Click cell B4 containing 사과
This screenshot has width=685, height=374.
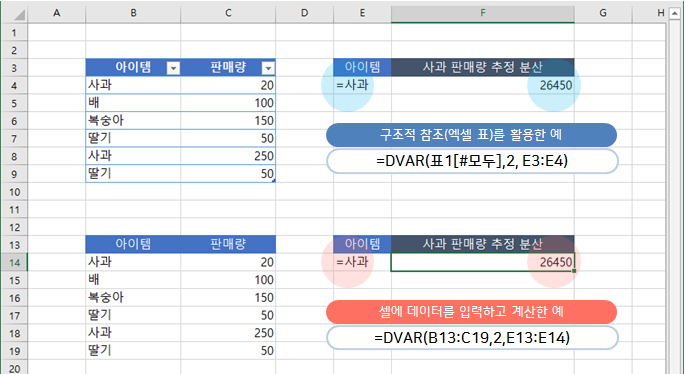tap(133, 85)
